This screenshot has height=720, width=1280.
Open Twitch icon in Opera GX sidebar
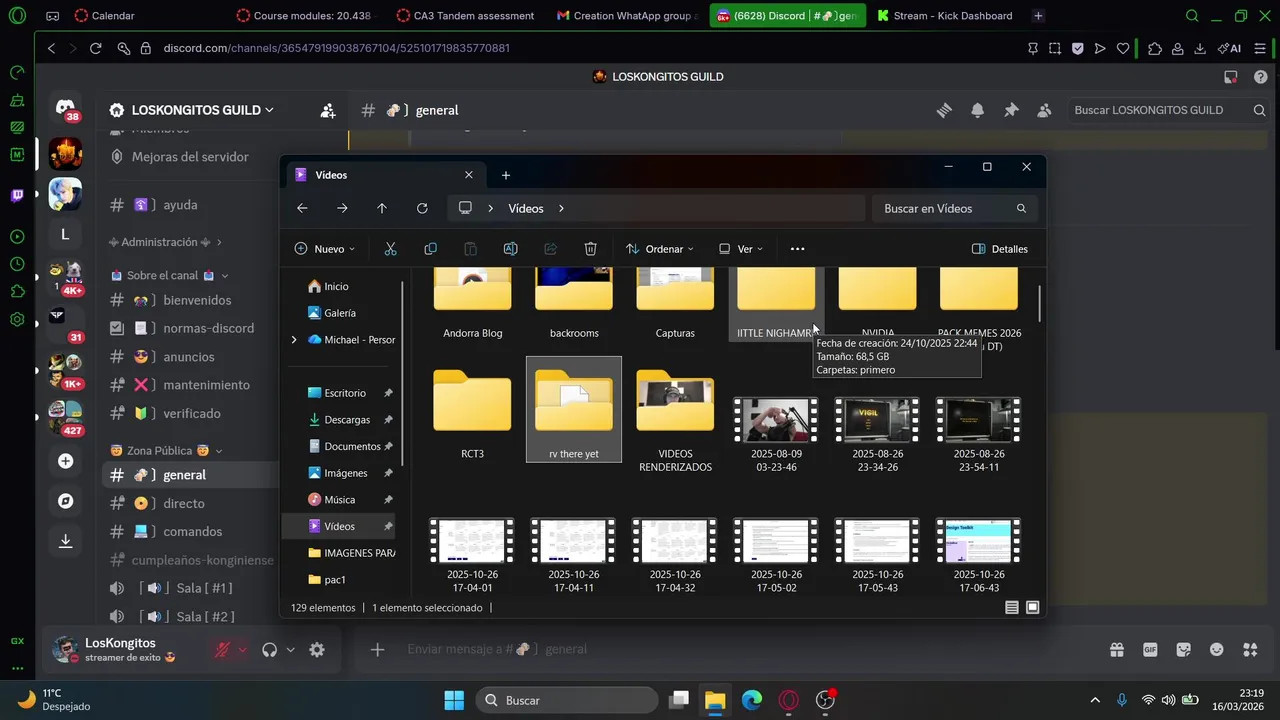(x=17, y=196)
